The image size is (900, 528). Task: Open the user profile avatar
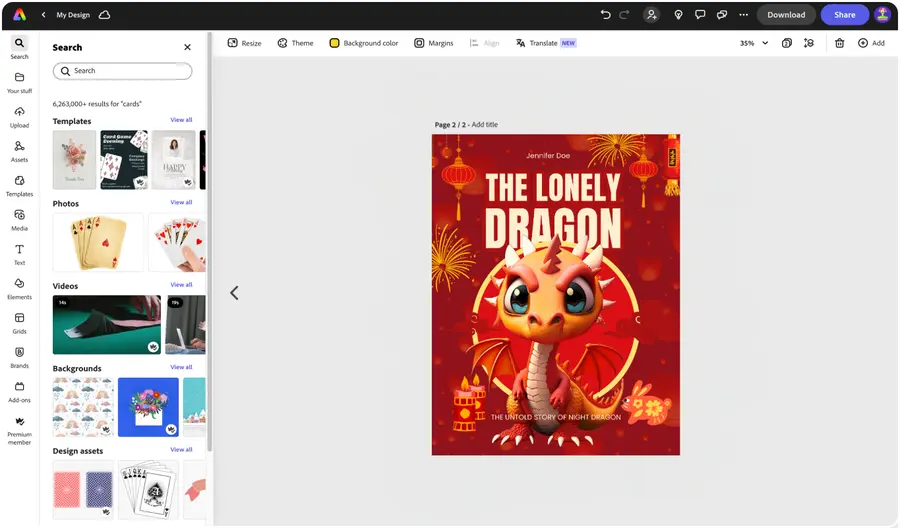882,15
